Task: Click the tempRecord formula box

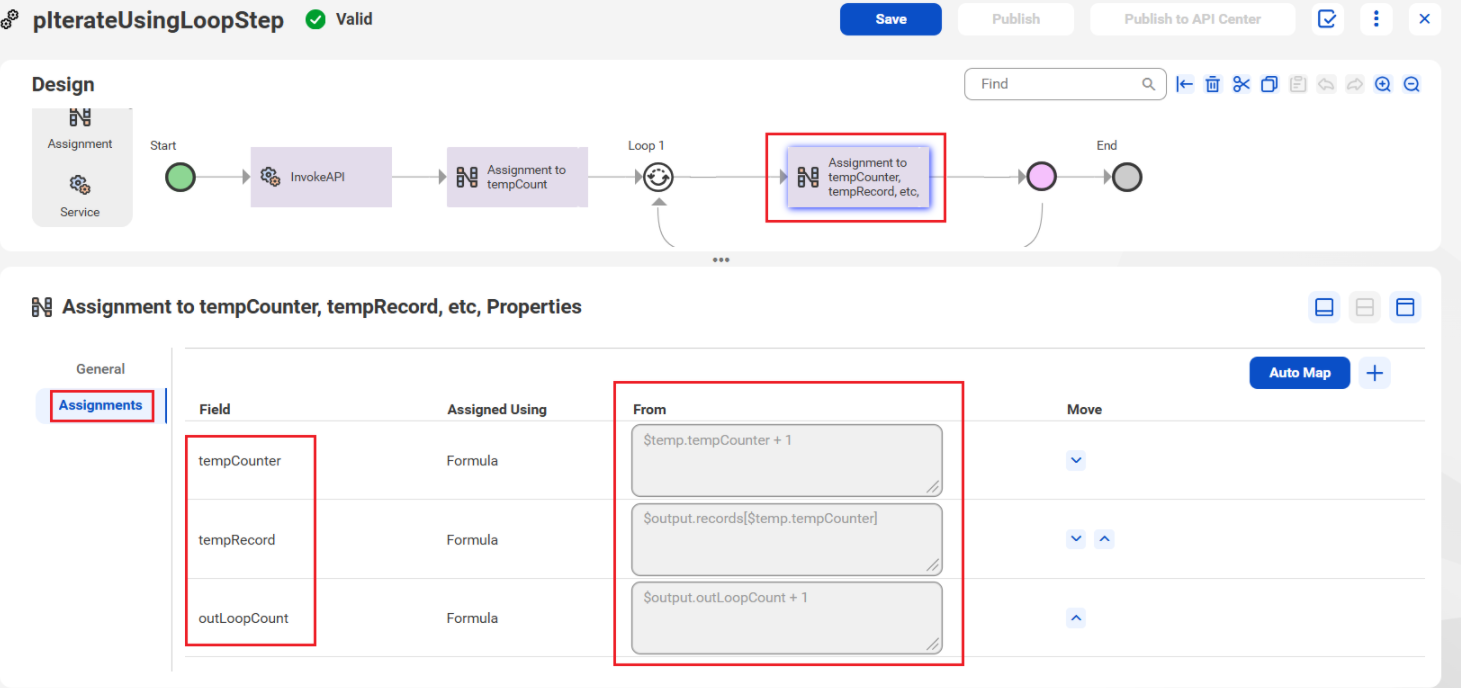Action: 787,539
